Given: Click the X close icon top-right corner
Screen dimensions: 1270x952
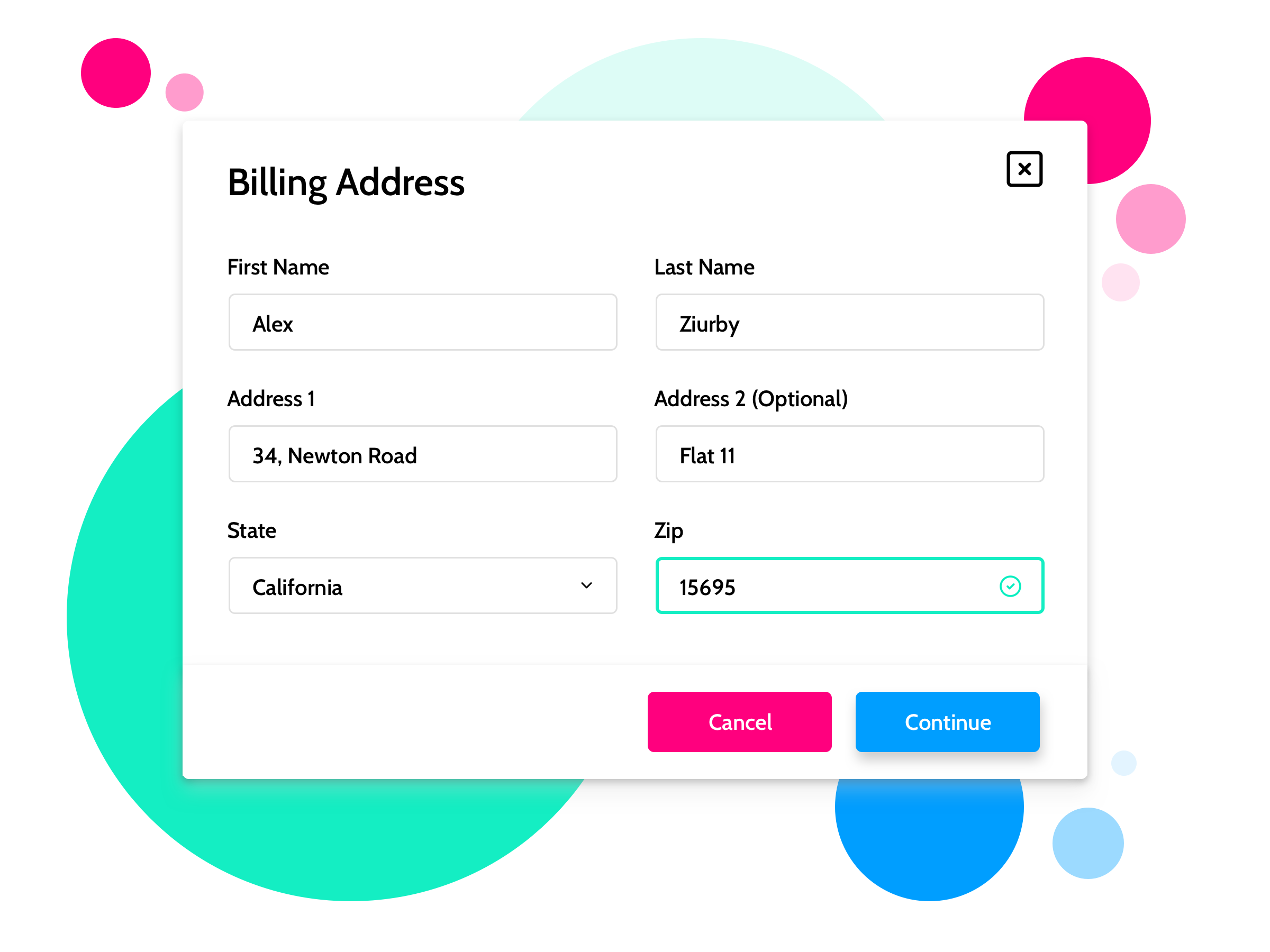Looking at the screenshot, I should point(1024,168).
